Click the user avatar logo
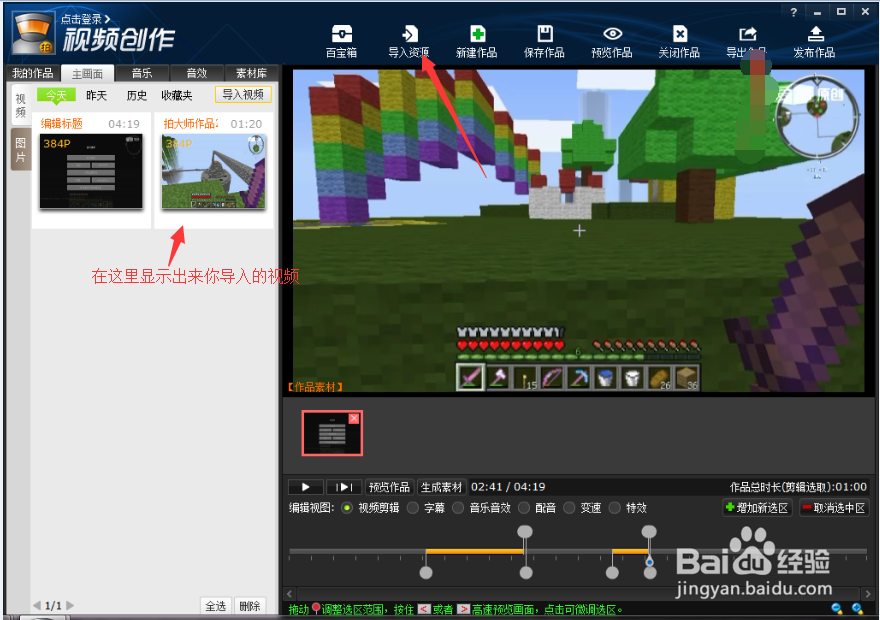The height and width of the screenshot is (620, 880). [34, 34]
